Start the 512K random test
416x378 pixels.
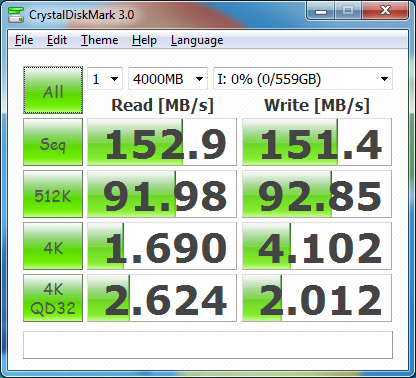pos(53,194)
